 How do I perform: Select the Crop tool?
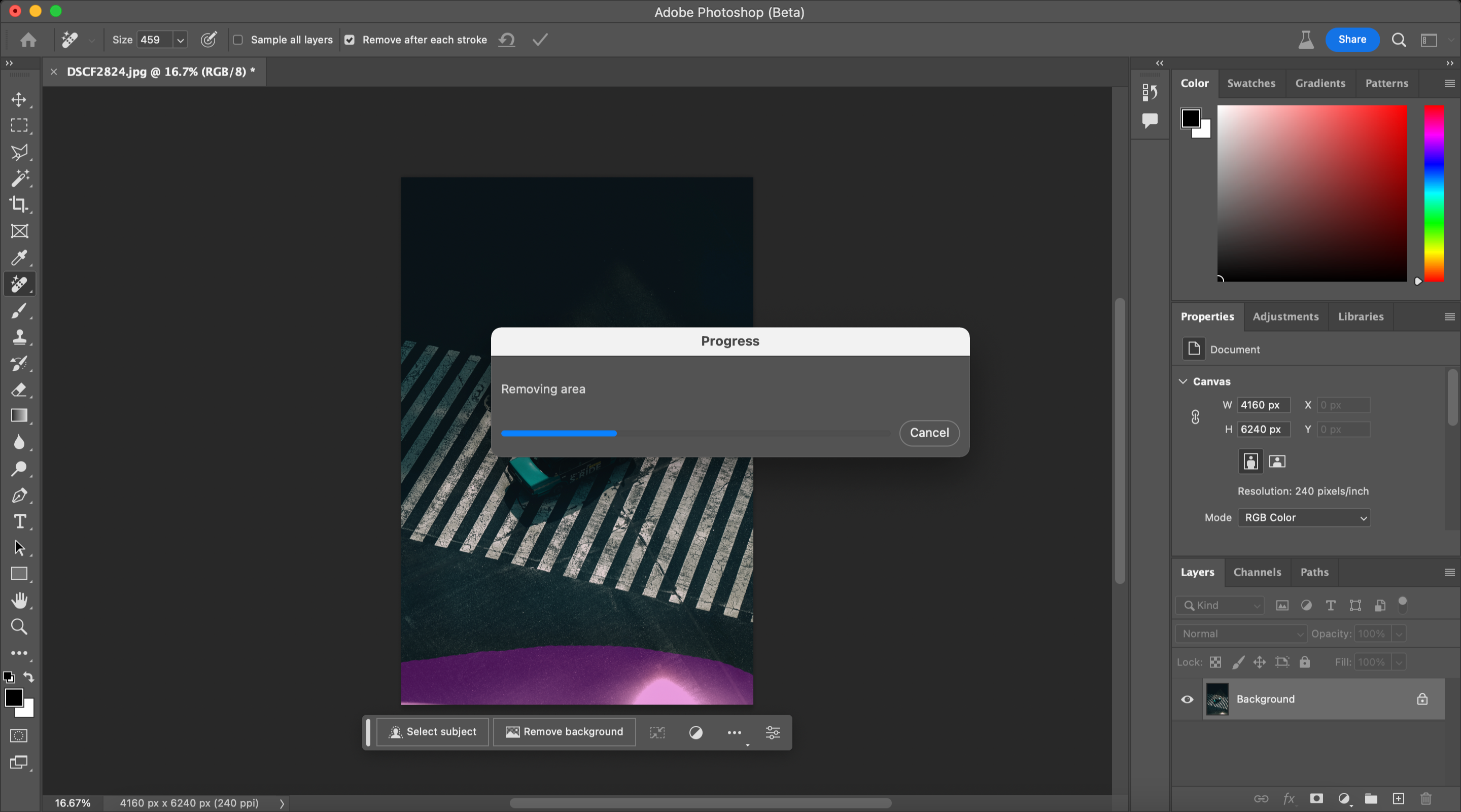pos(19,205)
